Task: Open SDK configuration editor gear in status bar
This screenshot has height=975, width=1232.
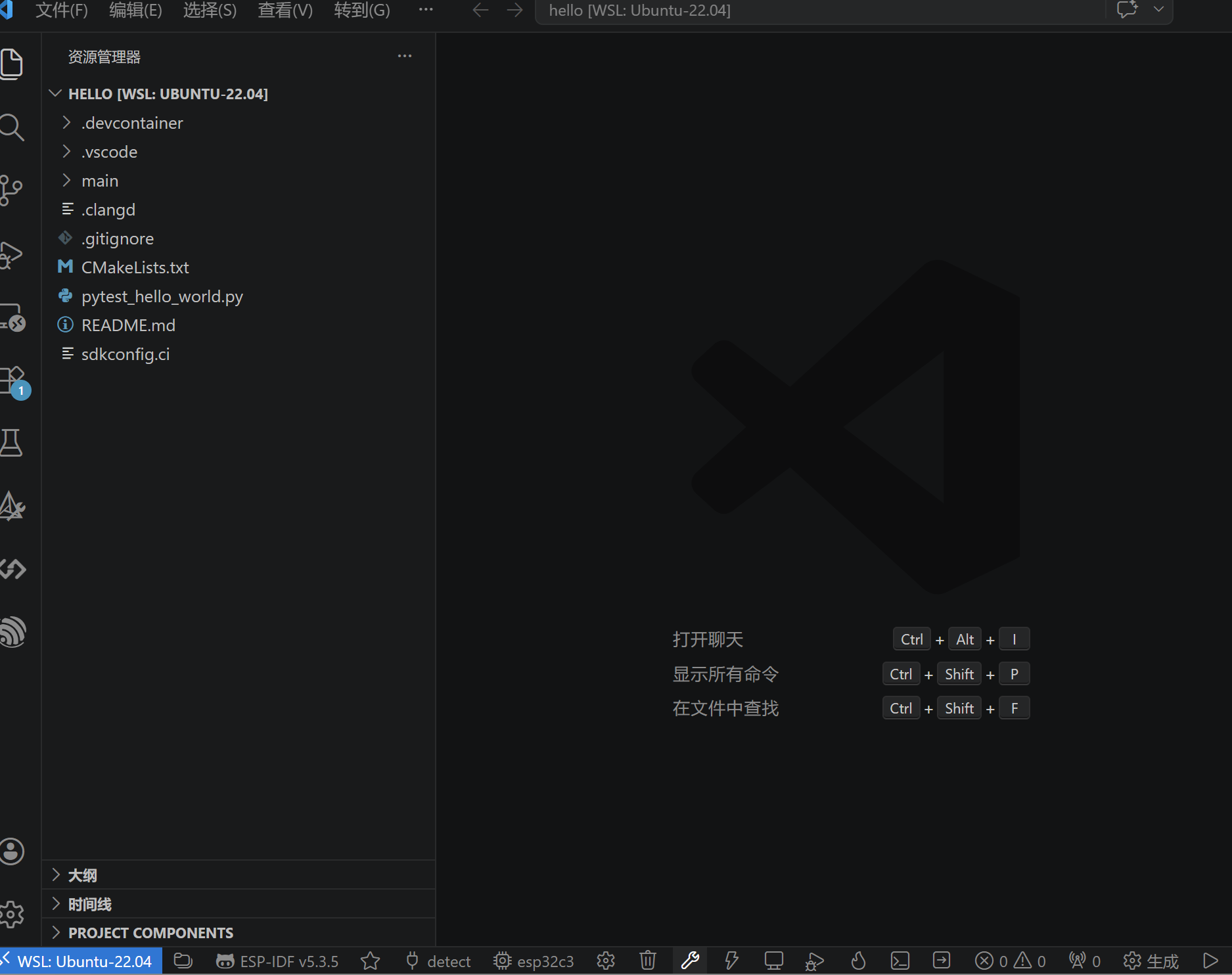Action: 606,961
